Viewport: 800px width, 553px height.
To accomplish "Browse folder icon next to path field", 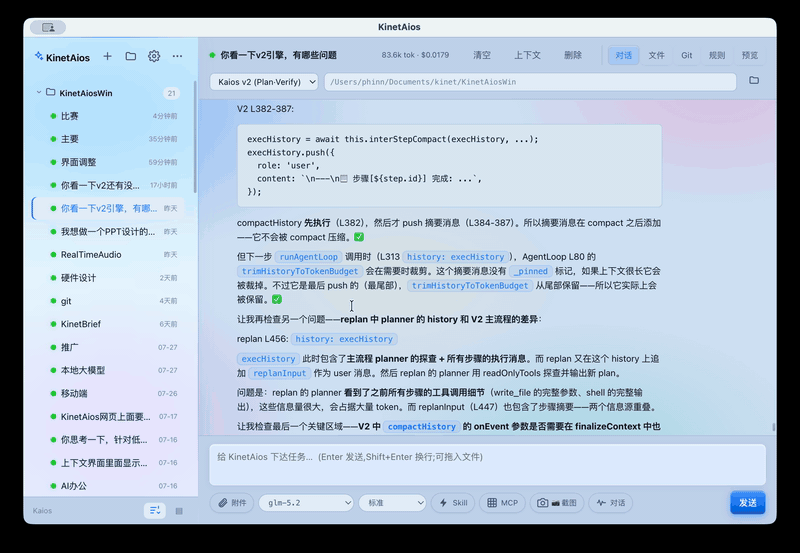I will (754, 81).
